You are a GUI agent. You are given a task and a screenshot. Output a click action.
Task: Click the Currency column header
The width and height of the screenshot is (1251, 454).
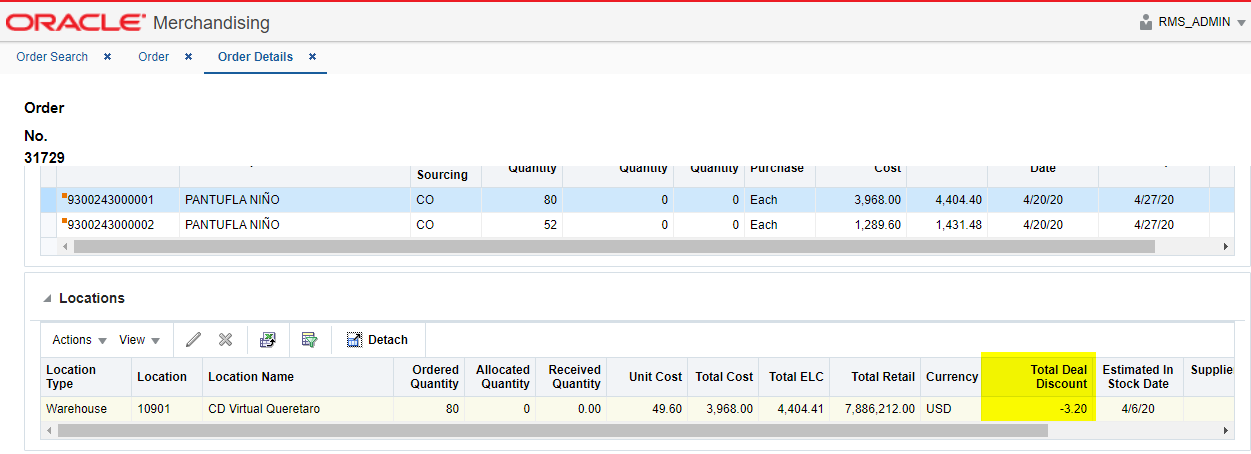pyautogui.click(x=952, y=377)
